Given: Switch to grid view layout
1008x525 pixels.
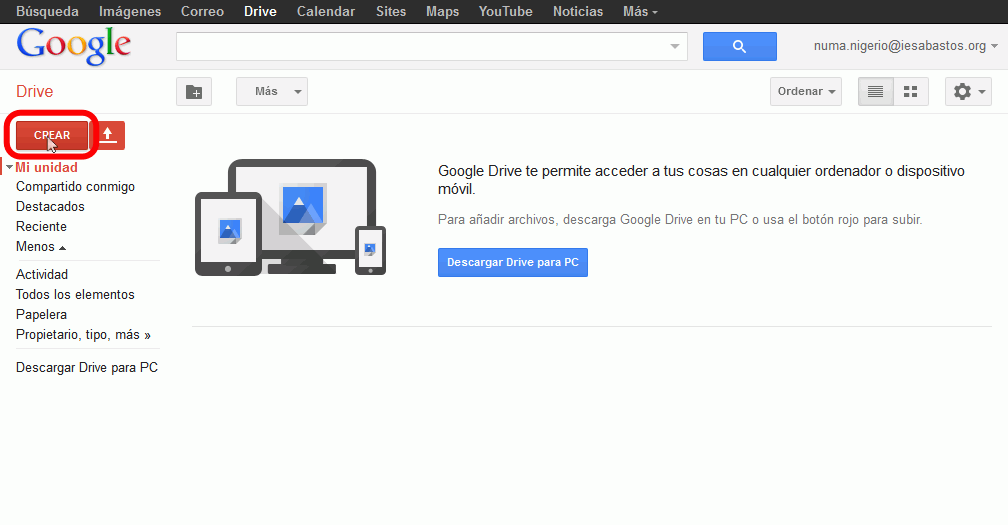Looking at the screenshot, I should pyautogui.click(x=910, y=92).
